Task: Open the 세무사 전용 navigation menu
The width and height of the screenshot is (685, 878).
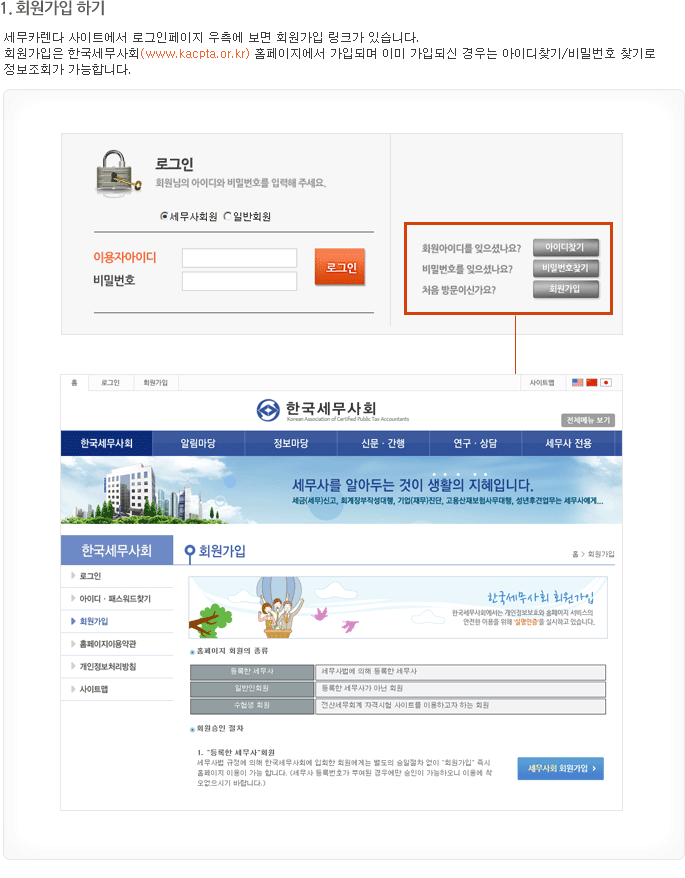Action: (x=568, y=443)
